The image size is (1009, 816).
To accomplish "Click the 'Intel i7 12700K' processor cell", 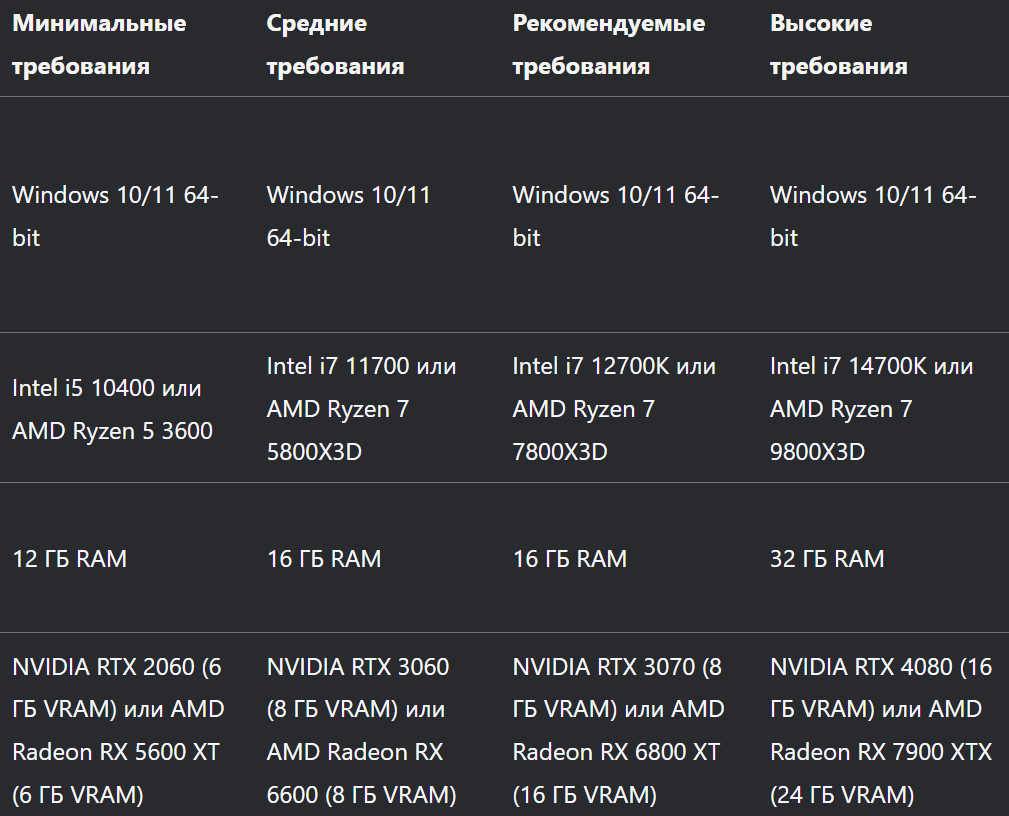I will point(614,409).
